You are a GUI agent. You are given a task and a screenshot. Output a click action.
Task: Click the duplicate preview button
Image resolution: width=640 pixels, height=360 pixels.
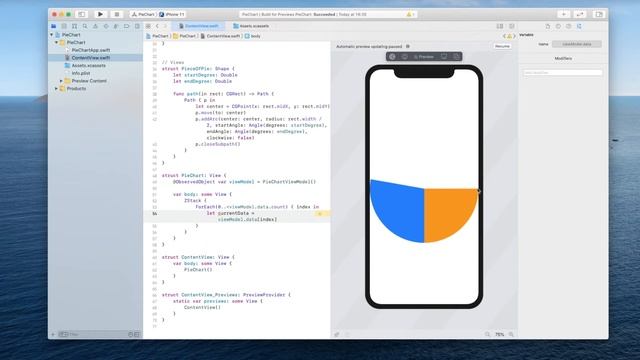456,57
